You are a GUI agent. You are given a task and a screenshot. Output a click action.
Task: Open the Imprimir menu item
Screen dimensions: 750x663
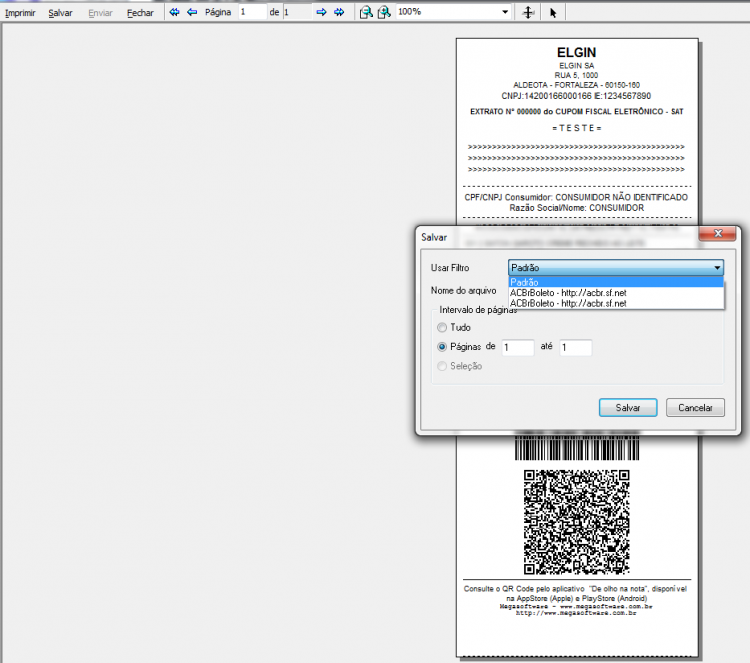[x=20, y=13]
